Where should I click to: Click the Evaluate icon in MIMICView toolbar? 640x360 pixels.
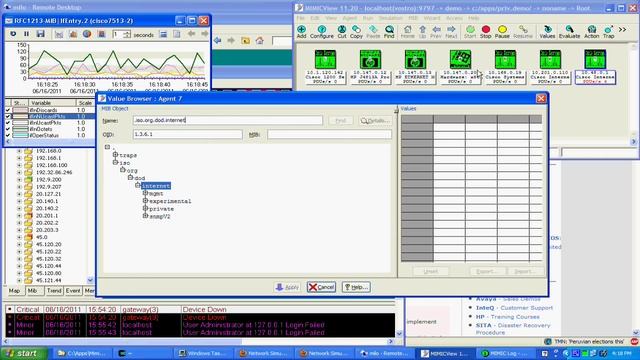(569, 31)
